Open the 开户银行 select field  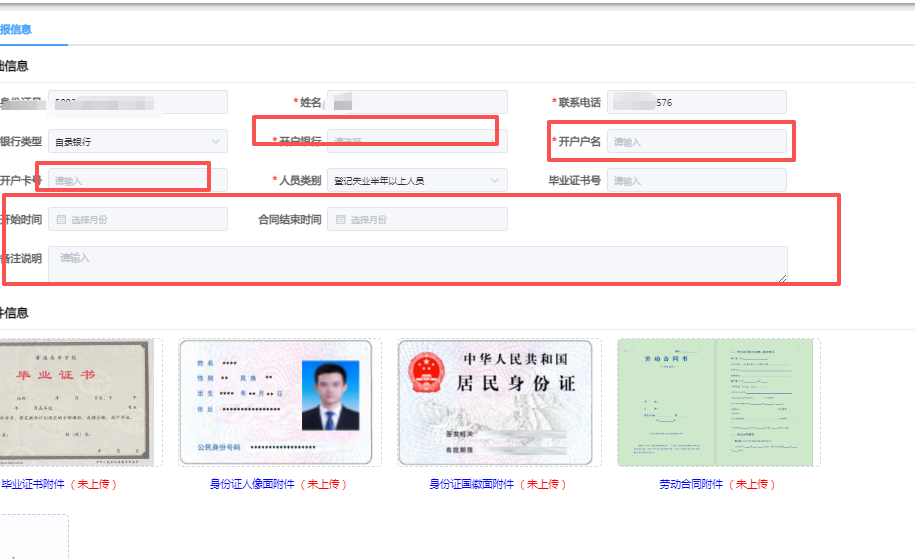417,141
